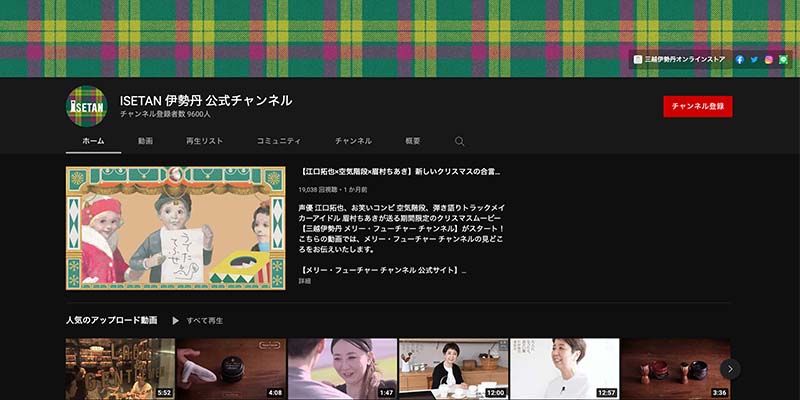Advance video carousel with right chevron
The width and height of the screenshot is (800, 400).
coord(730,369)
